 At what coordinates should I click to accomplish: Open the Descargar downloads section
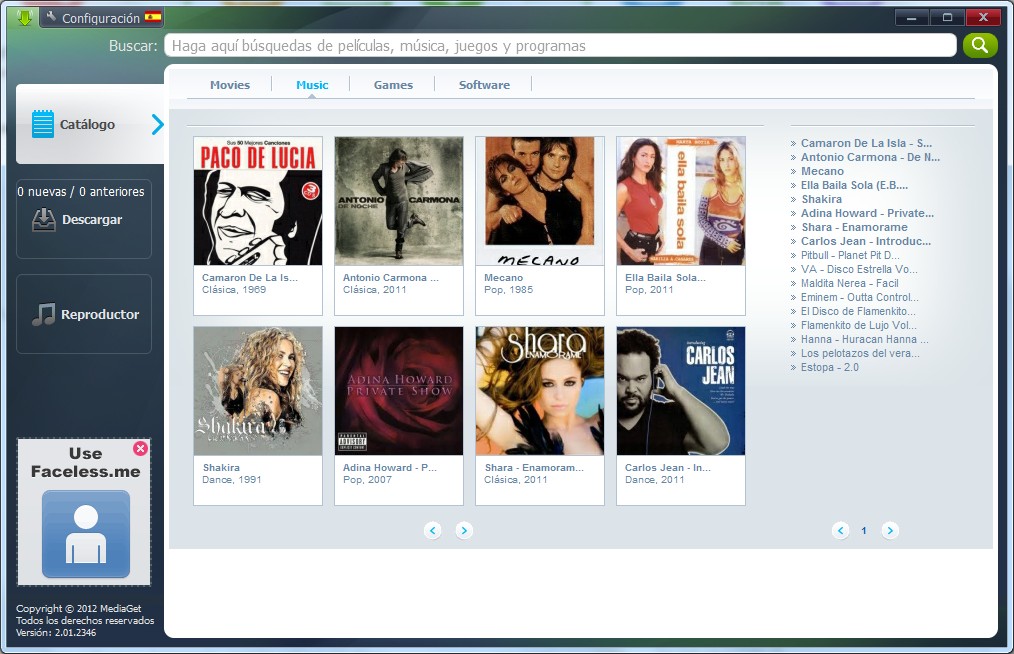click(84, 219)
